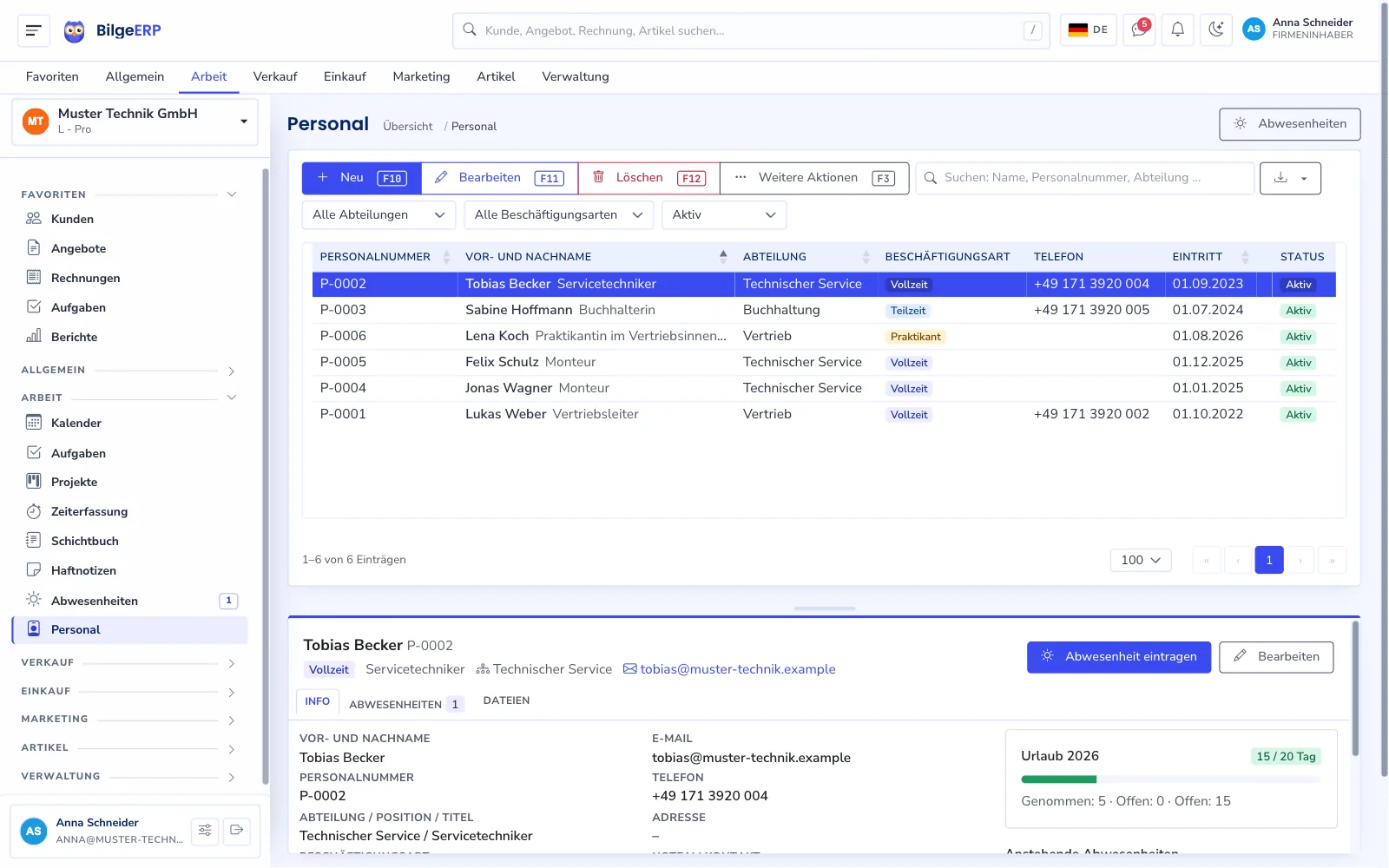Screen dimensions: 1389x868
Task: Open the notifications bell icon
Action: 1178,30
